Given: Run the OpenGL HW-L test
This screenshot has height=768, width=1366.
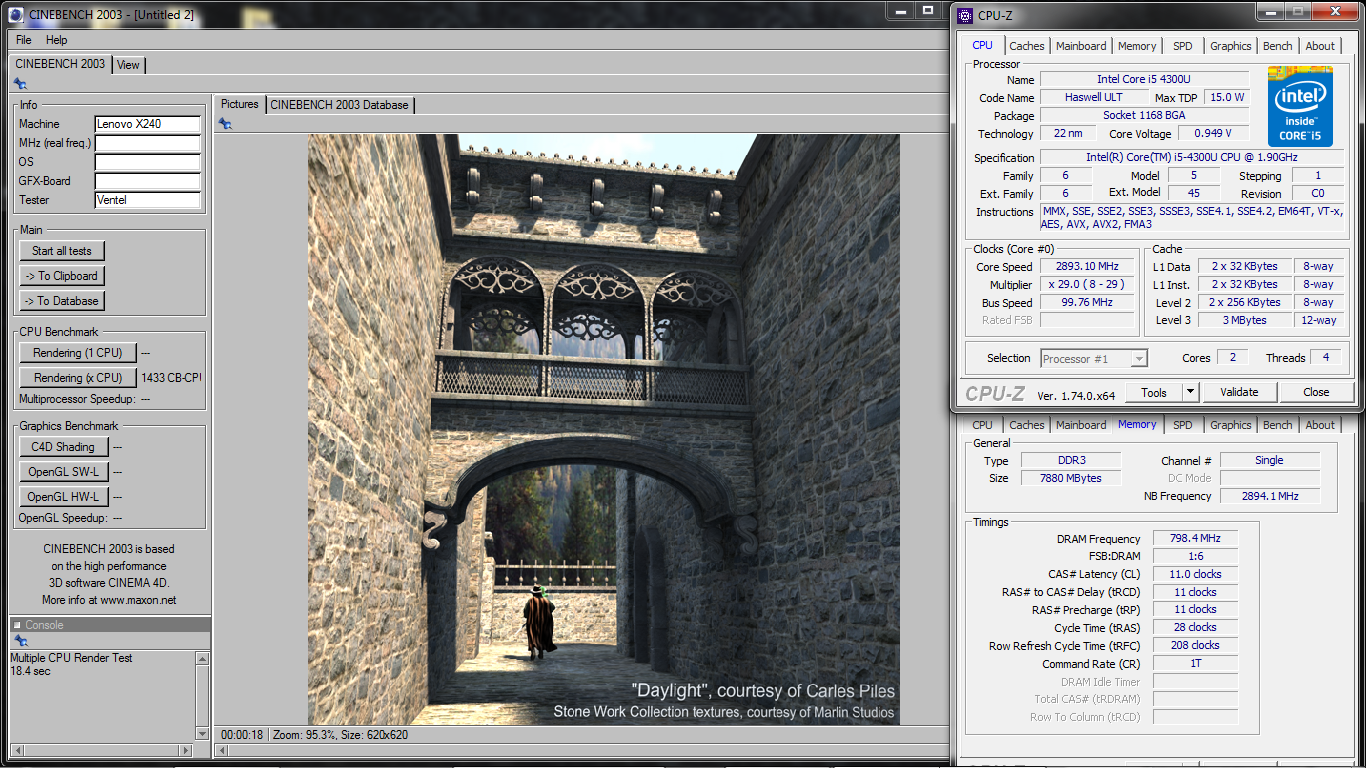Looking at the screenshot, I should [x=63, y=497].
